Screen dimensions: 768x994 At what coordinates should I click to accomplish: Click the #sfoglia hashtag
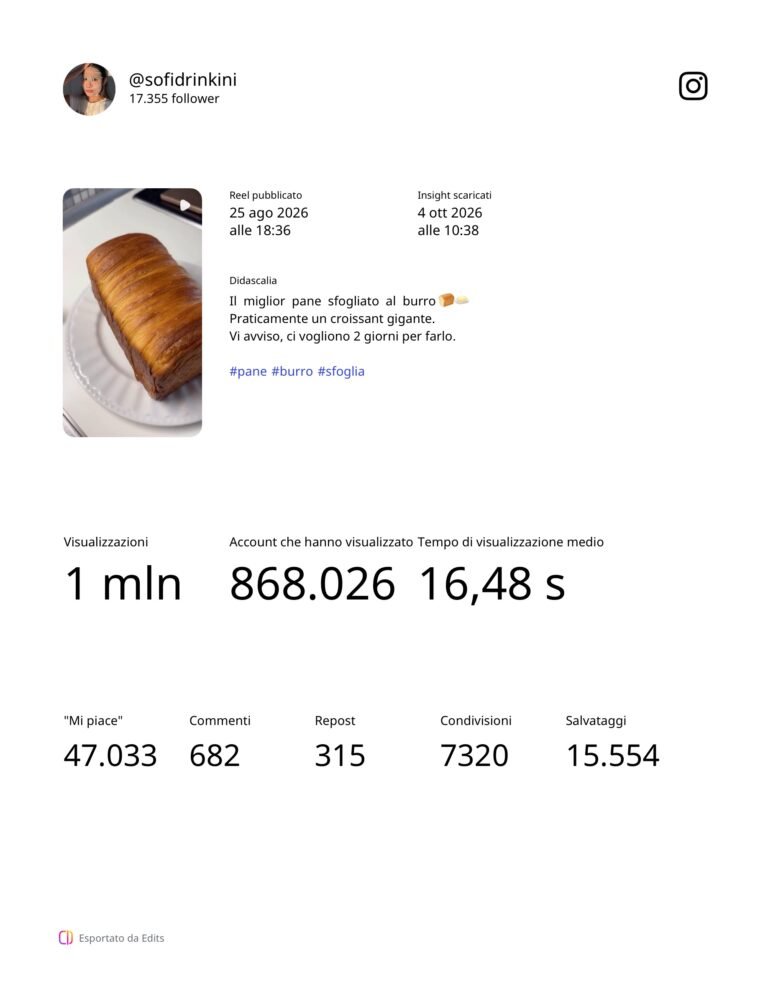(x=341, y=371)
